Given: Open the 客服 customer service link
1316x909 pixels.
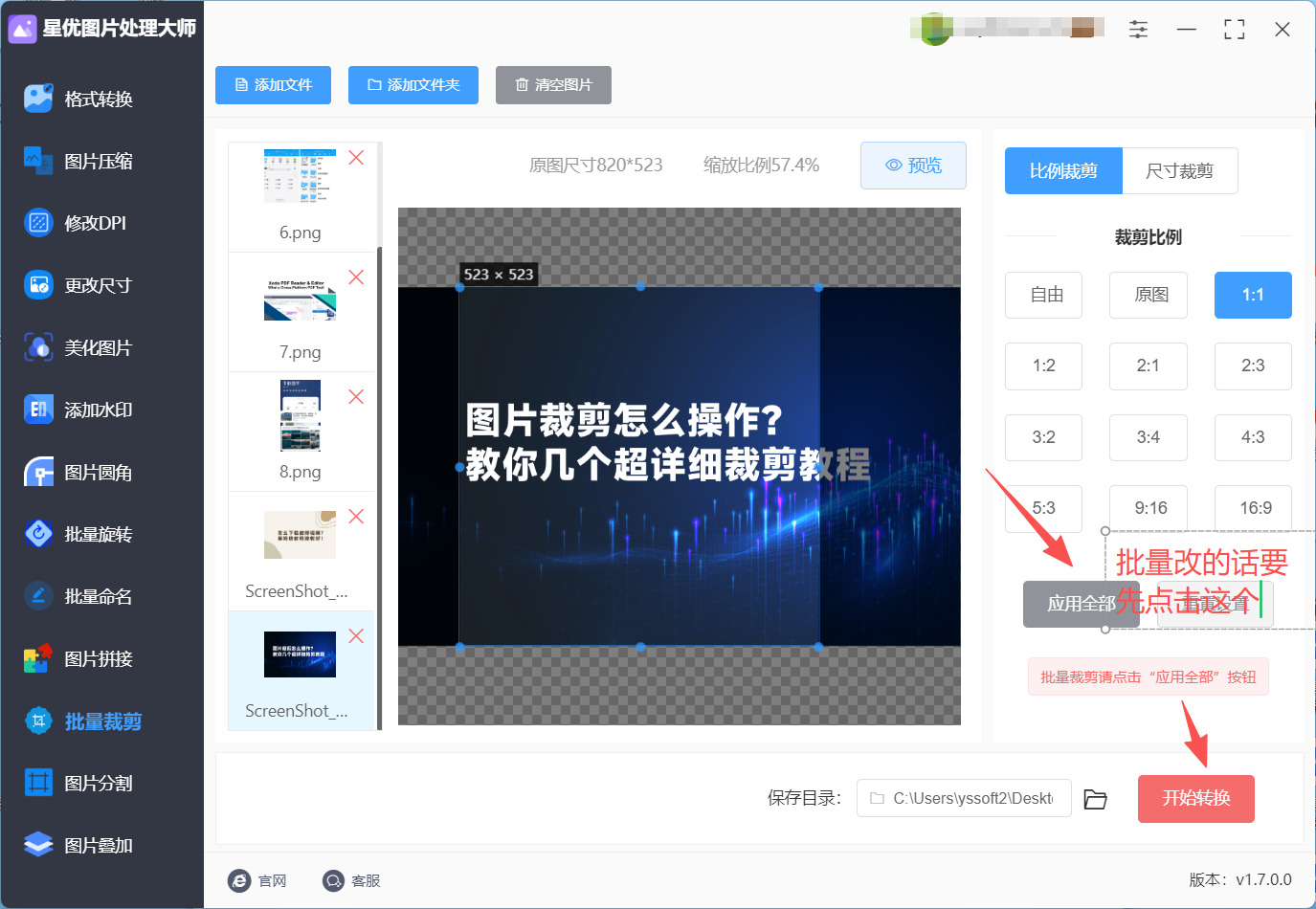Looking at the screenshot, I should point(351,880).
